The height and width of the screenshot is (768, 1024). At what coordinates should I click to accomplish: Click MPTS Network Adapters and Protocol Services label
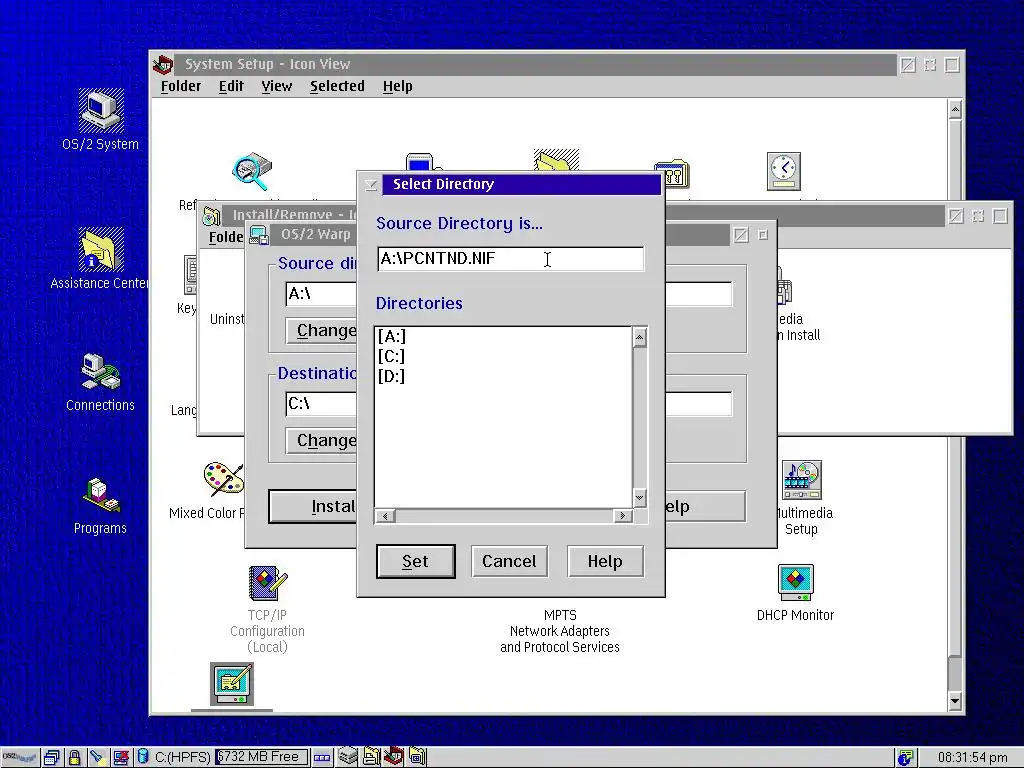(x=560, y=631)
